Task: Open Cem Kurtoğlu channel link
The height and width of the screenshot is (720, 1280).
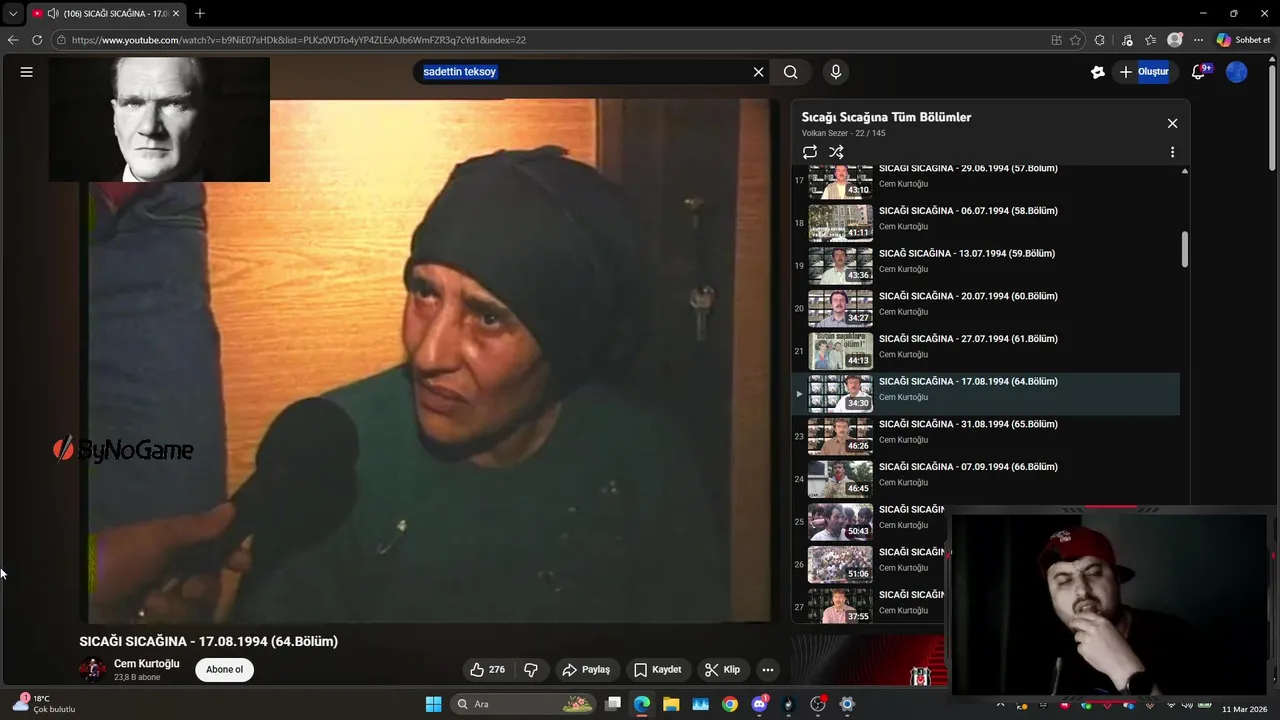Action: 146,664
